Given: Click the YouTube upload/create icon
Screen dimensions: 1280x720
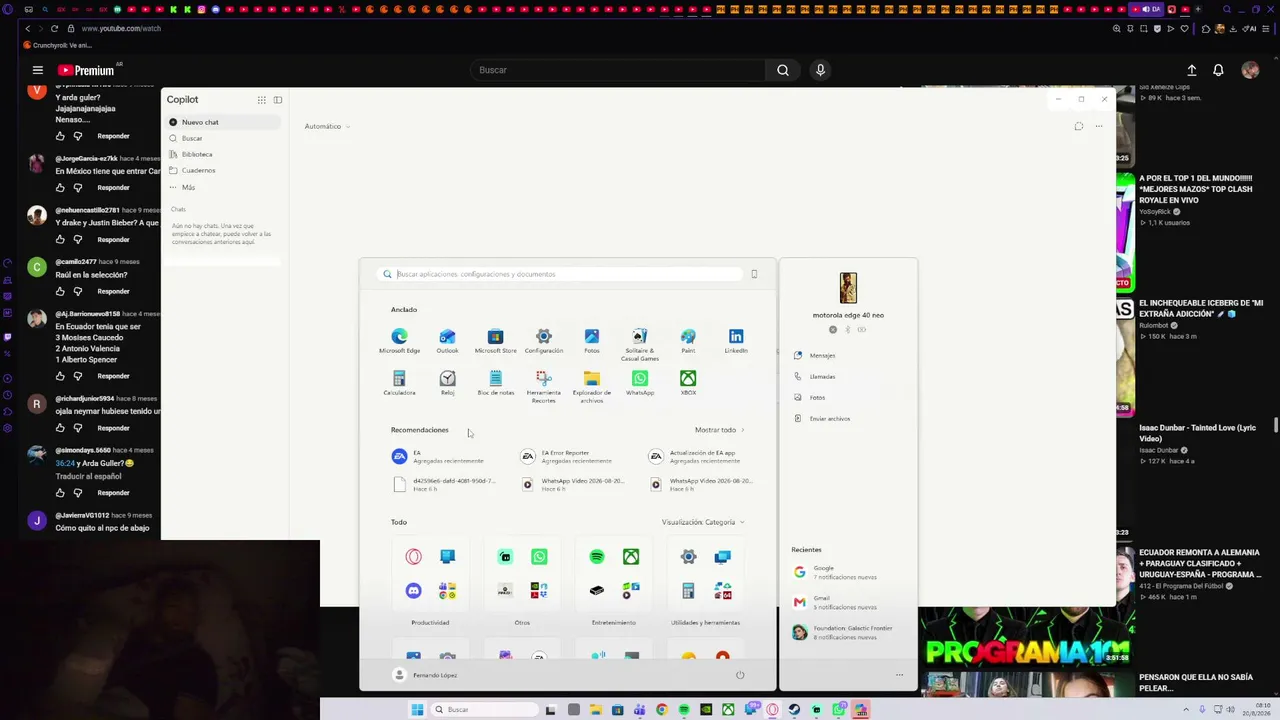Looking at the screenshot, I should coord(1192,70).
